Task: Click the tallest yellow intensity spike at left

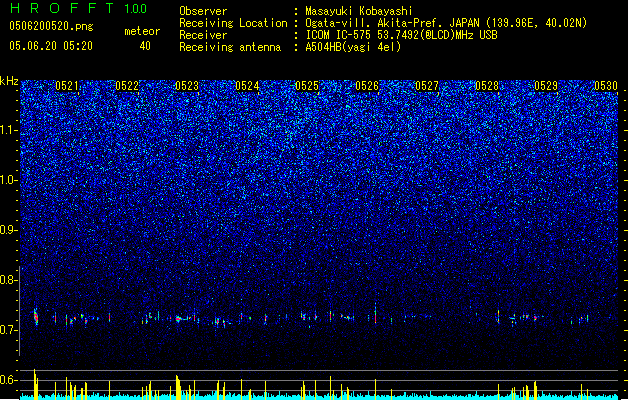Action: tap(35, 384)
